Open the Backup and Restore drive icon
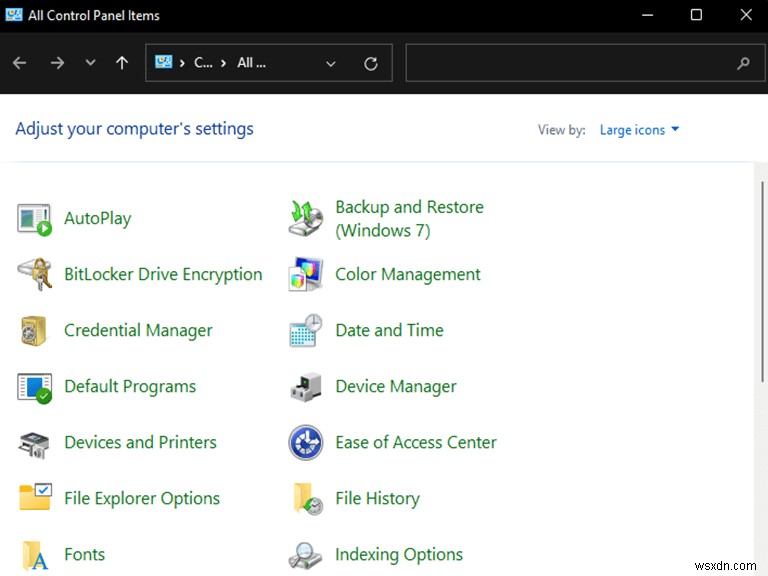 306,218
